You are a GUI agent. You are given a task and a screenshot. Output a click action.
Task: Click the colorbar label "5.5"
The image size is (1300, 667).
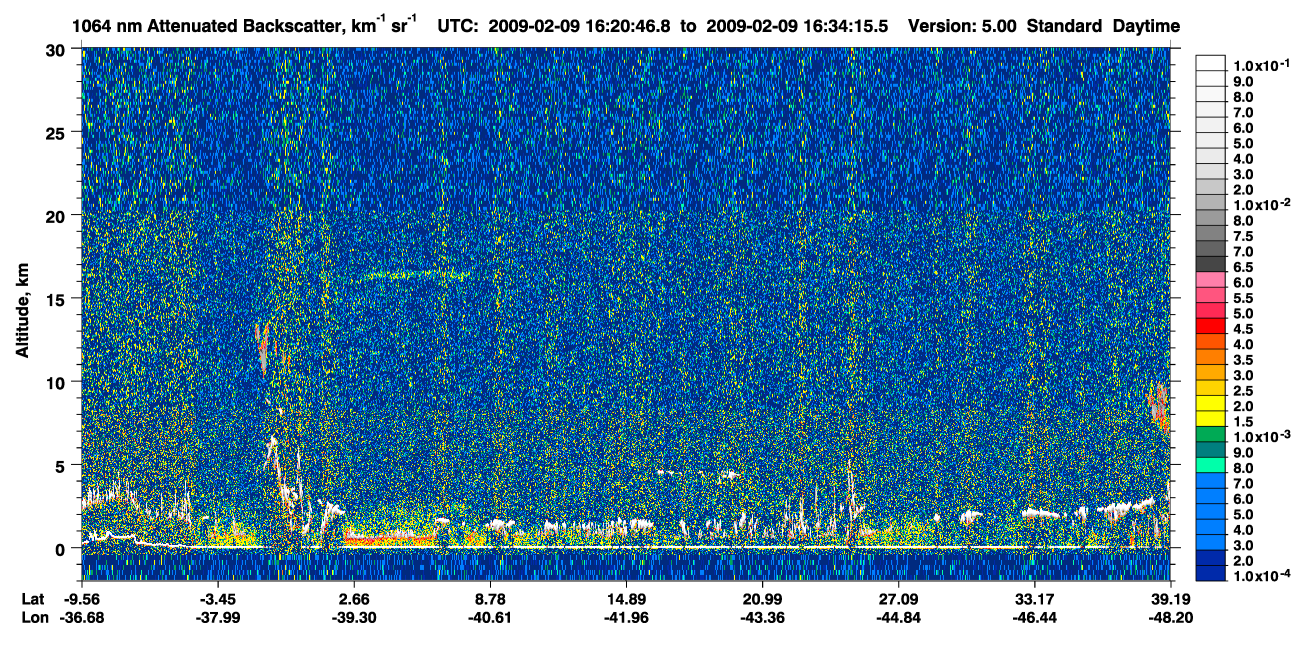(1244, 298)
